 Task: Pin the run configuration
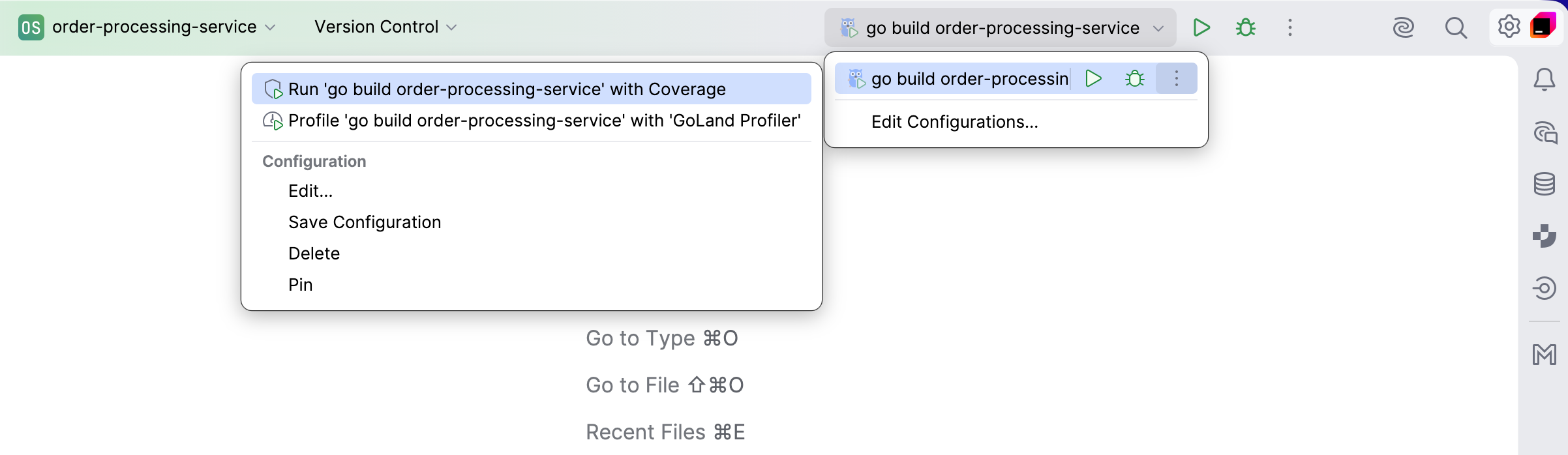click(300, 285)
